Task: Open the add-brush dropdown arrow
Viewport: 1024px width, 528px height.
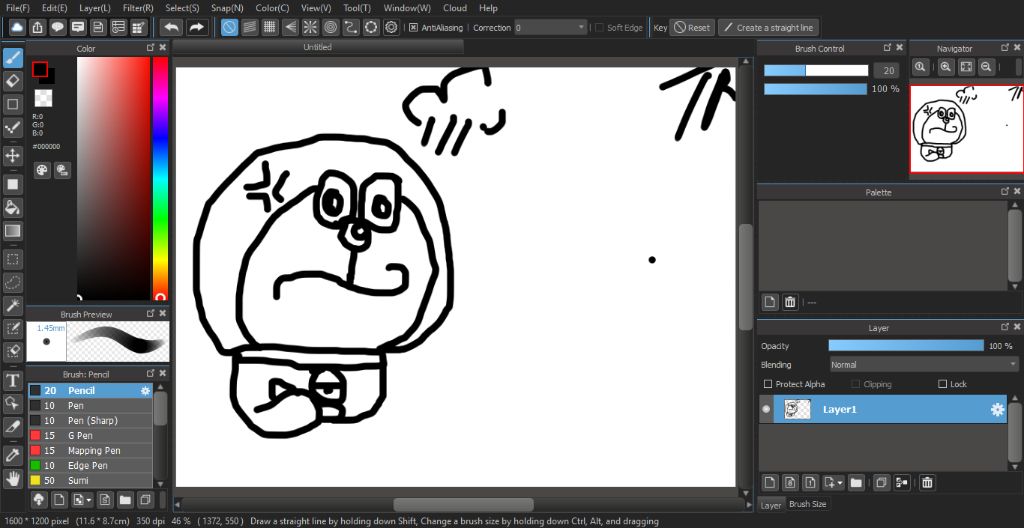Action: tap(89, 500)
